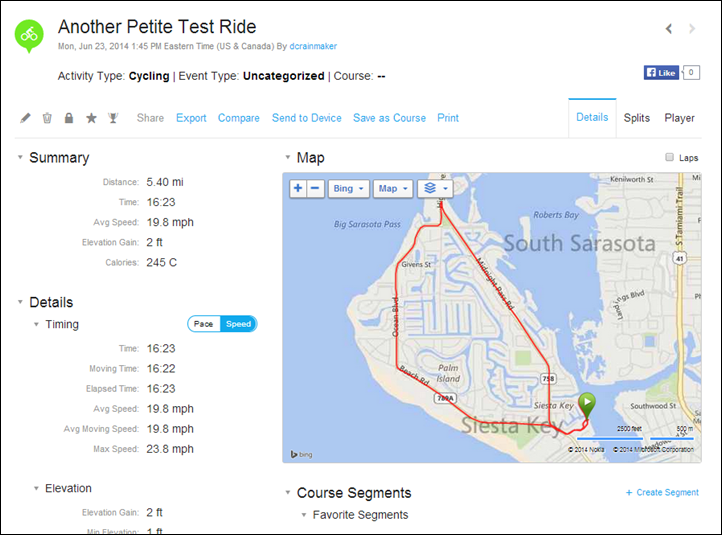Zoom in the map with plus button

tap(298, 188)
